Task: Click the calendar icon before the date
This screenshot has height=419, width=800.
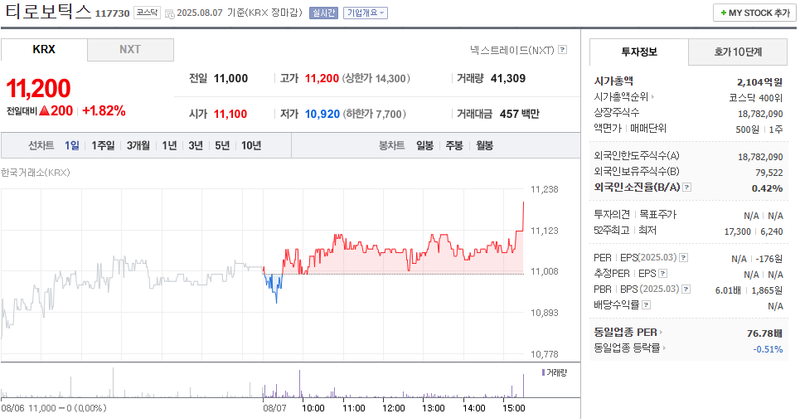Action: pyautogui.click(x=170, y=13)
